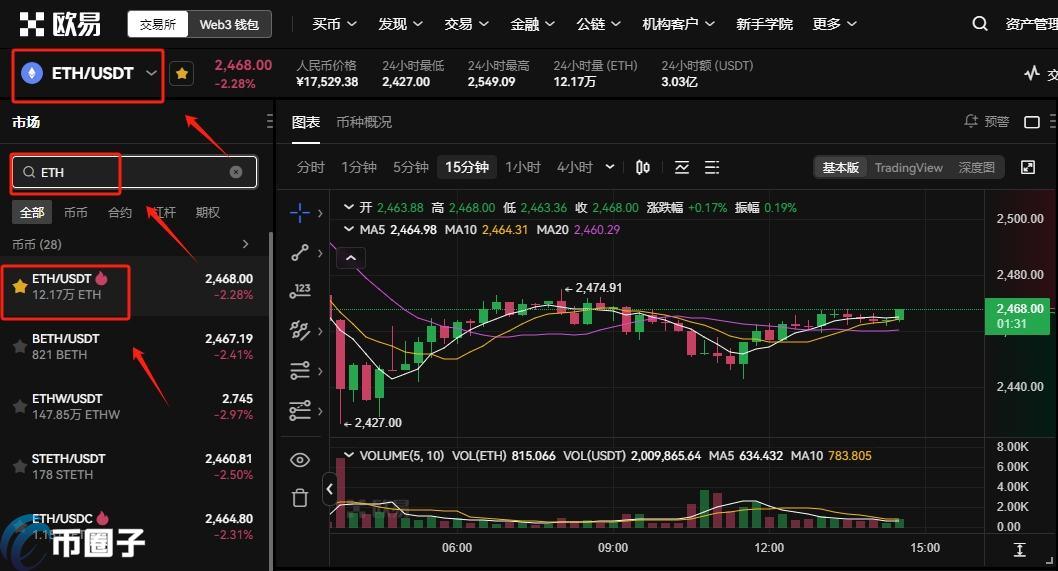Select the 币币 market filter tab

coord(76,213)
